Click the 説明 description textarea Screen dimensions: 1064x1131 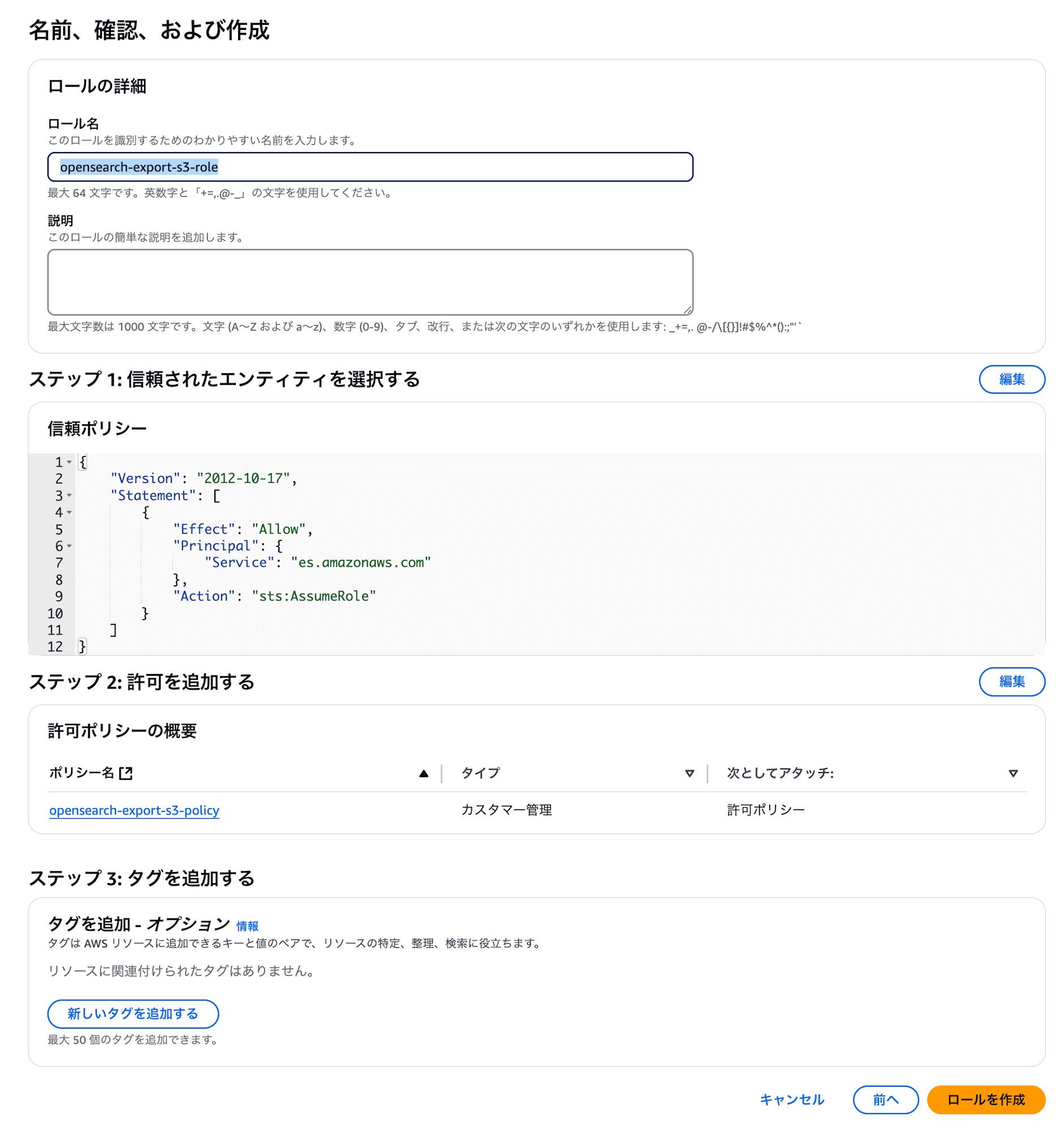(x=370, y=282)
